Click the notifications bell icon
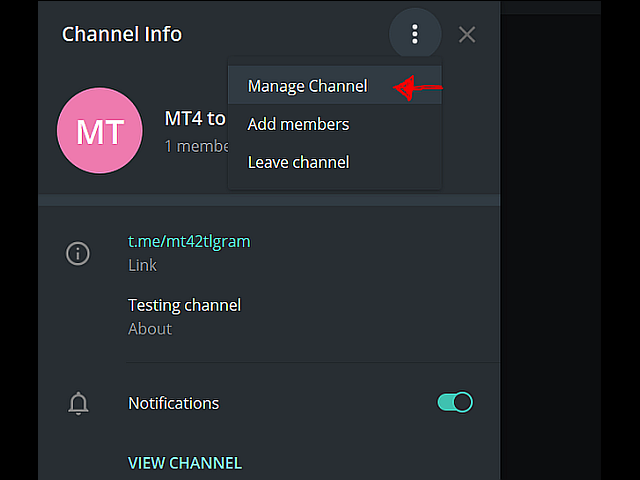Image resolution: width=640 pixels, height=480 pixels. coord(78,403)
